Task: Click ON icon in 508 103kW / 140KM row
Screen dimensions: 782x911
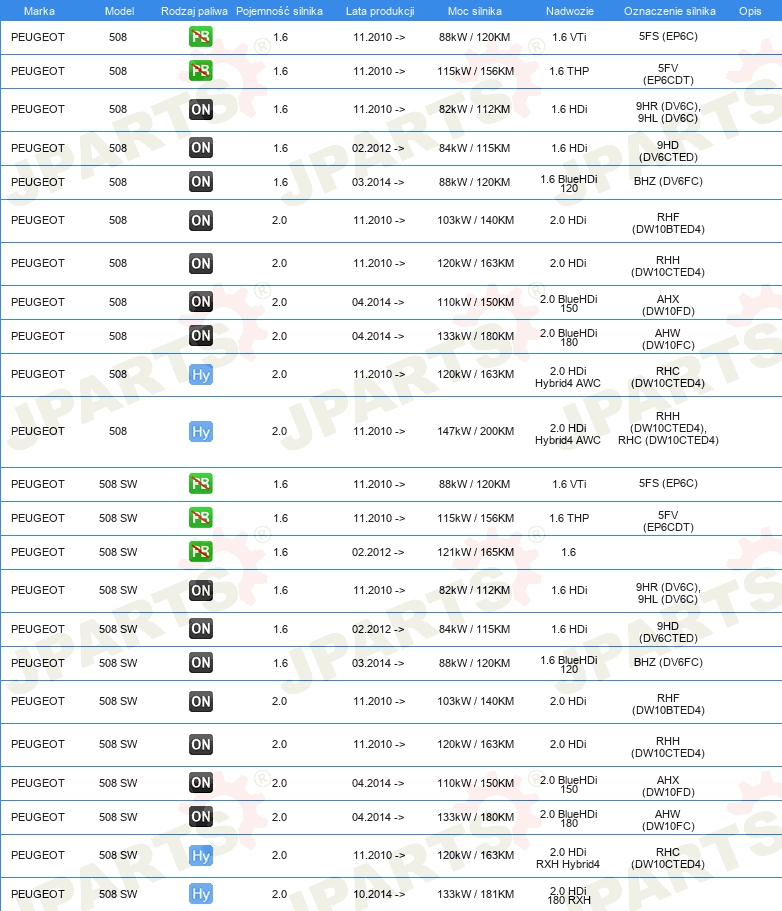Action: [200, 220]
